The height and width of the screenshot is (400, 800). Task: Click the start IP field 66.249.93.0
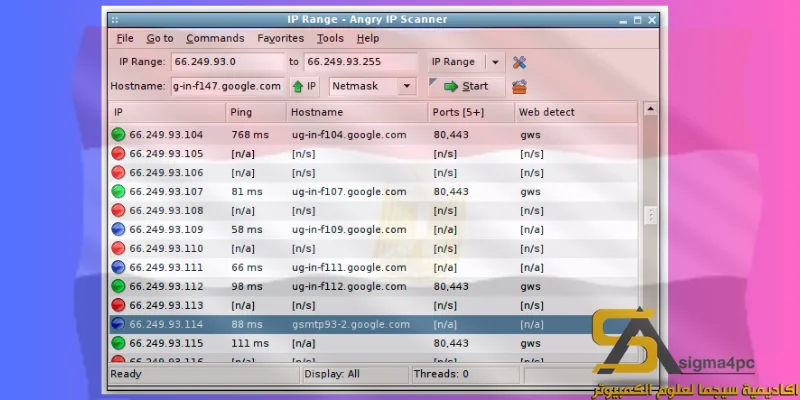[228, 62]
